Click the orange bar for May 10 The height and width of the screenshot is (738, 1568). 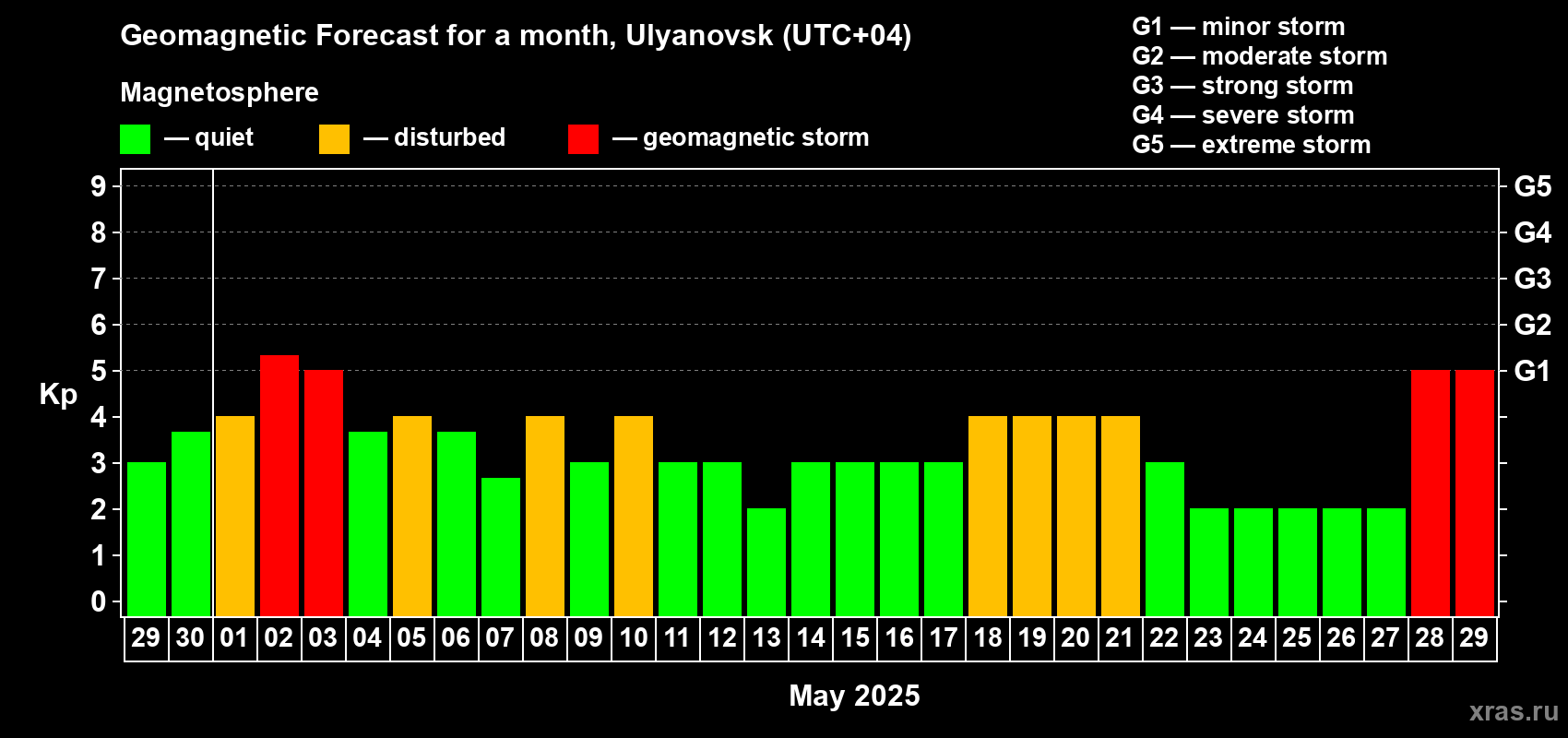(634, 517)
